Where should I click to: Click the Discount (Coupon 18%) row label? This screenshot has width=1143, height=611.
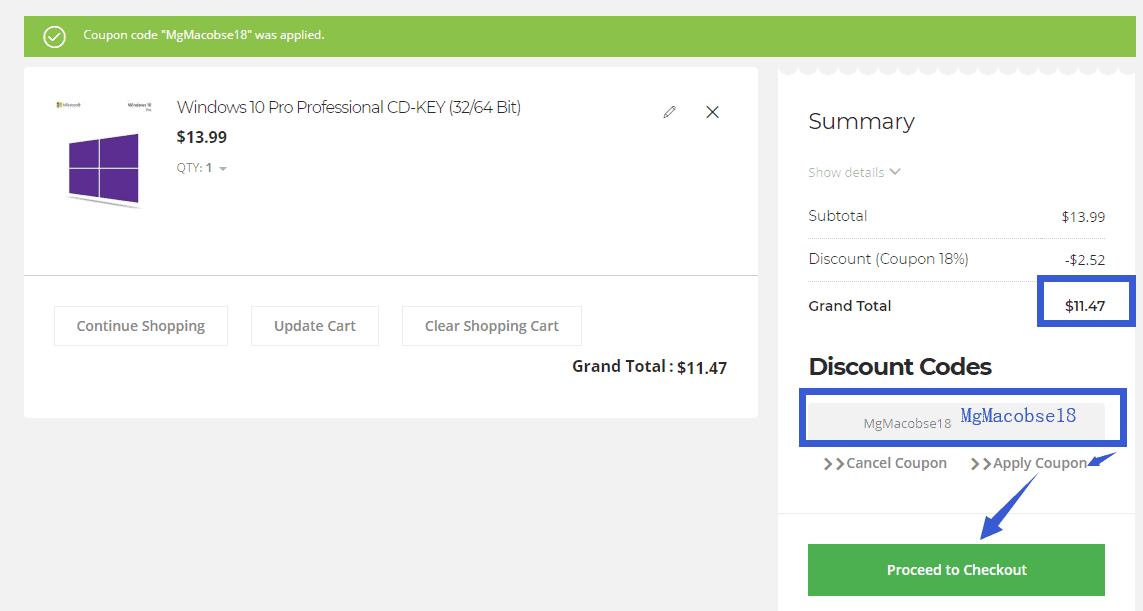coord(888,259)
